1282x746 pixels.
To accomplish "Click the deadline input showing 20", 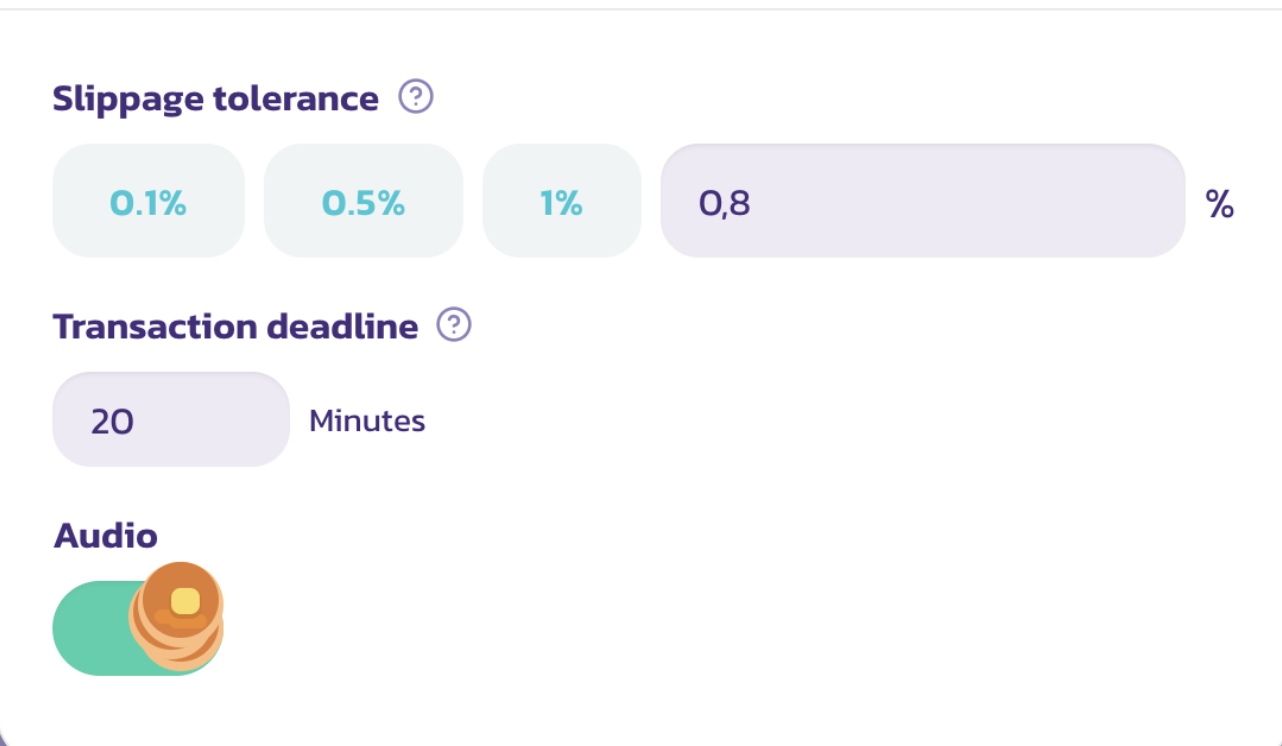I will [x=171, y=420].
